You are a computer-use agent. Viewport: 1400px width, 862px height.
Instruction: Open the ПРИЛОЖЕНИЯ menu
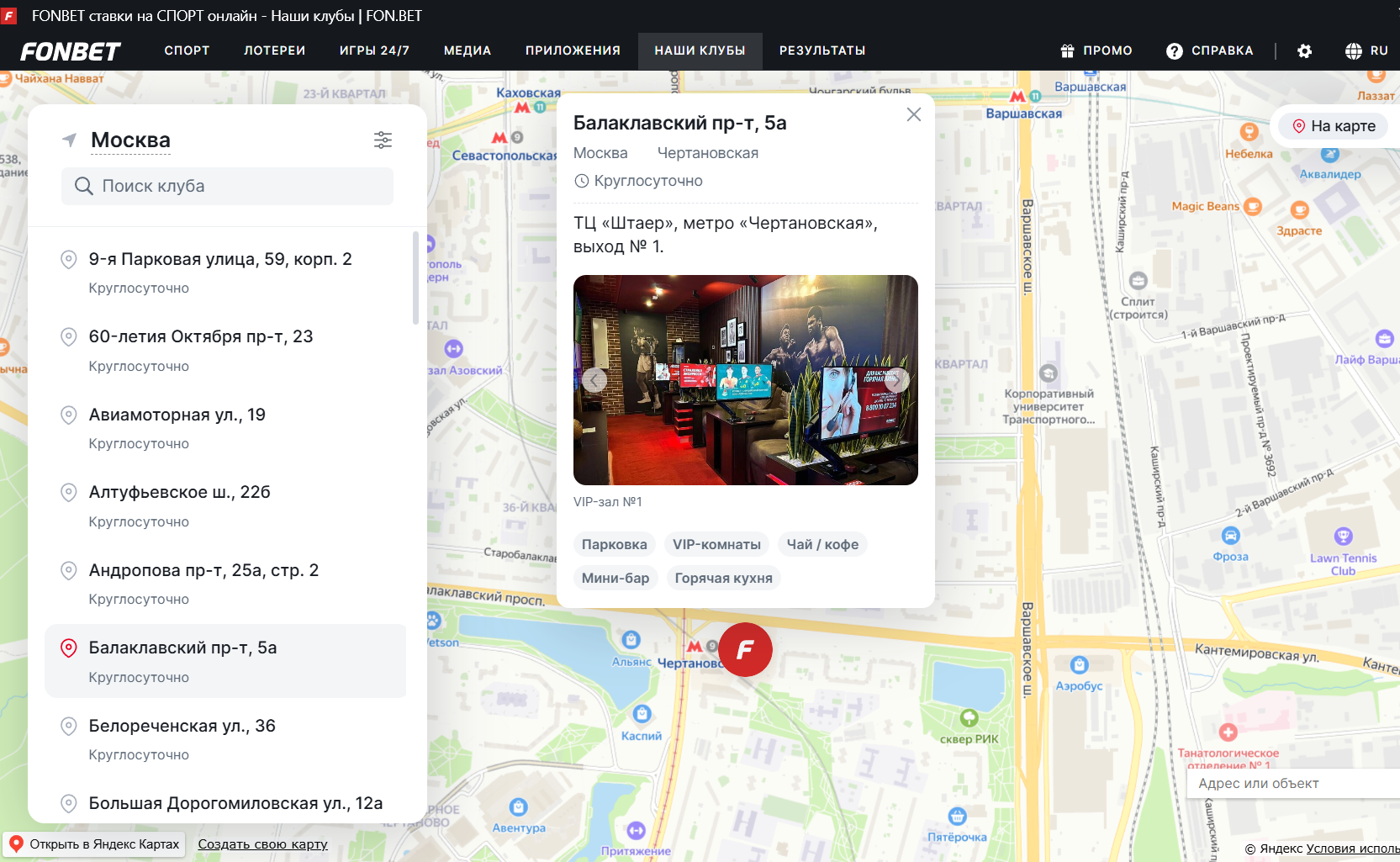click(573, 51)
